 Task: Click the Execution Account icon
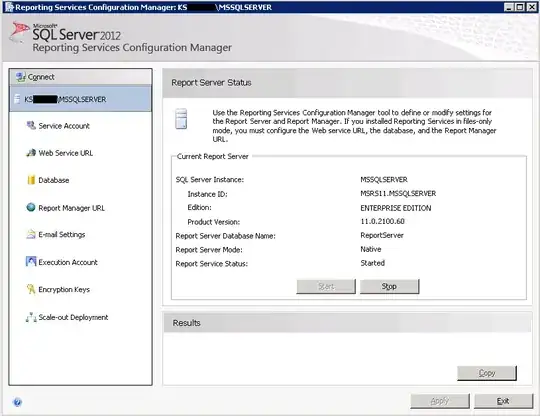(31, 262)
